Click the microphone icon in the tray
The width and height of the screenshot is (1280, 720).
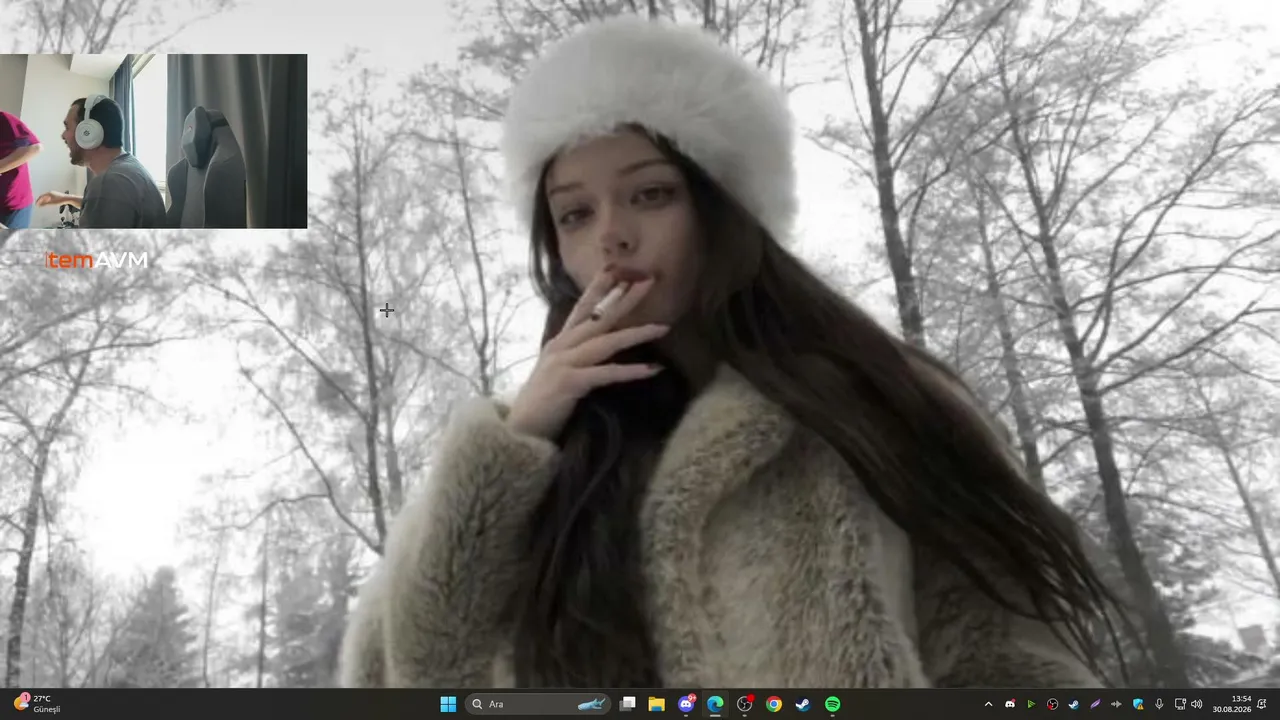1159,704
